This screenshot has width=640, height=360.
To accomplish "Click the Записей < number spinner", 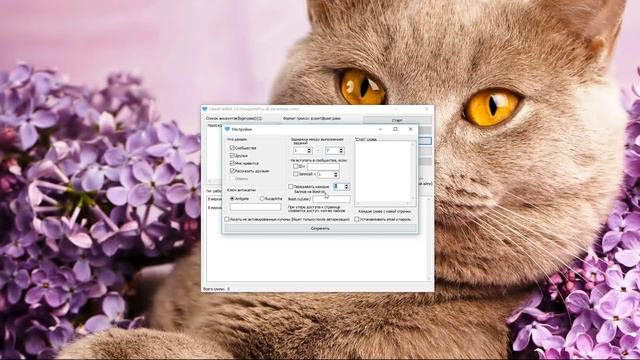I will pyautogui.click(x=328, y=174).
